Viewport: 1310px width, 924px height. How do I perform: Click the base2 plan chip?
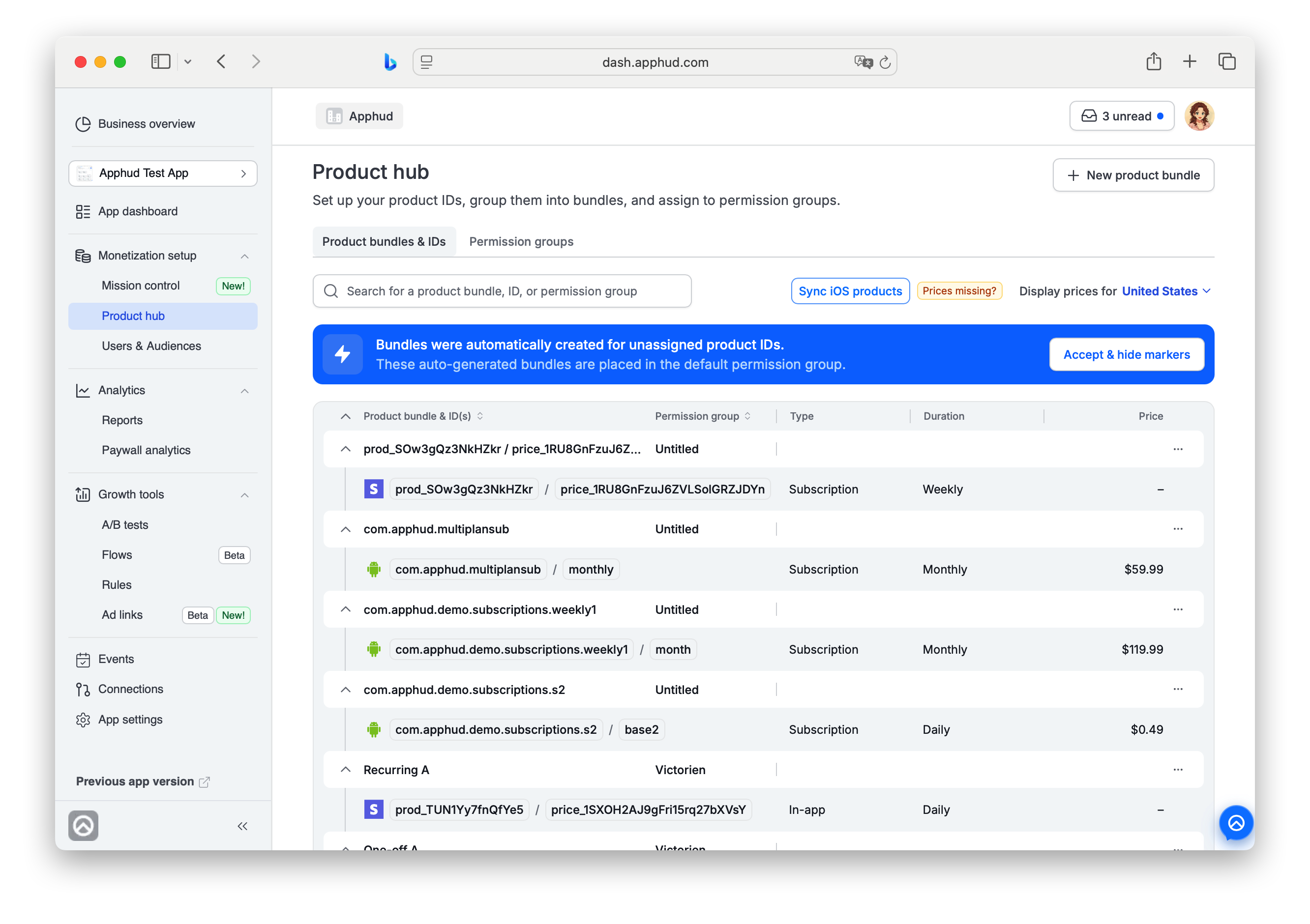[641, 730]
